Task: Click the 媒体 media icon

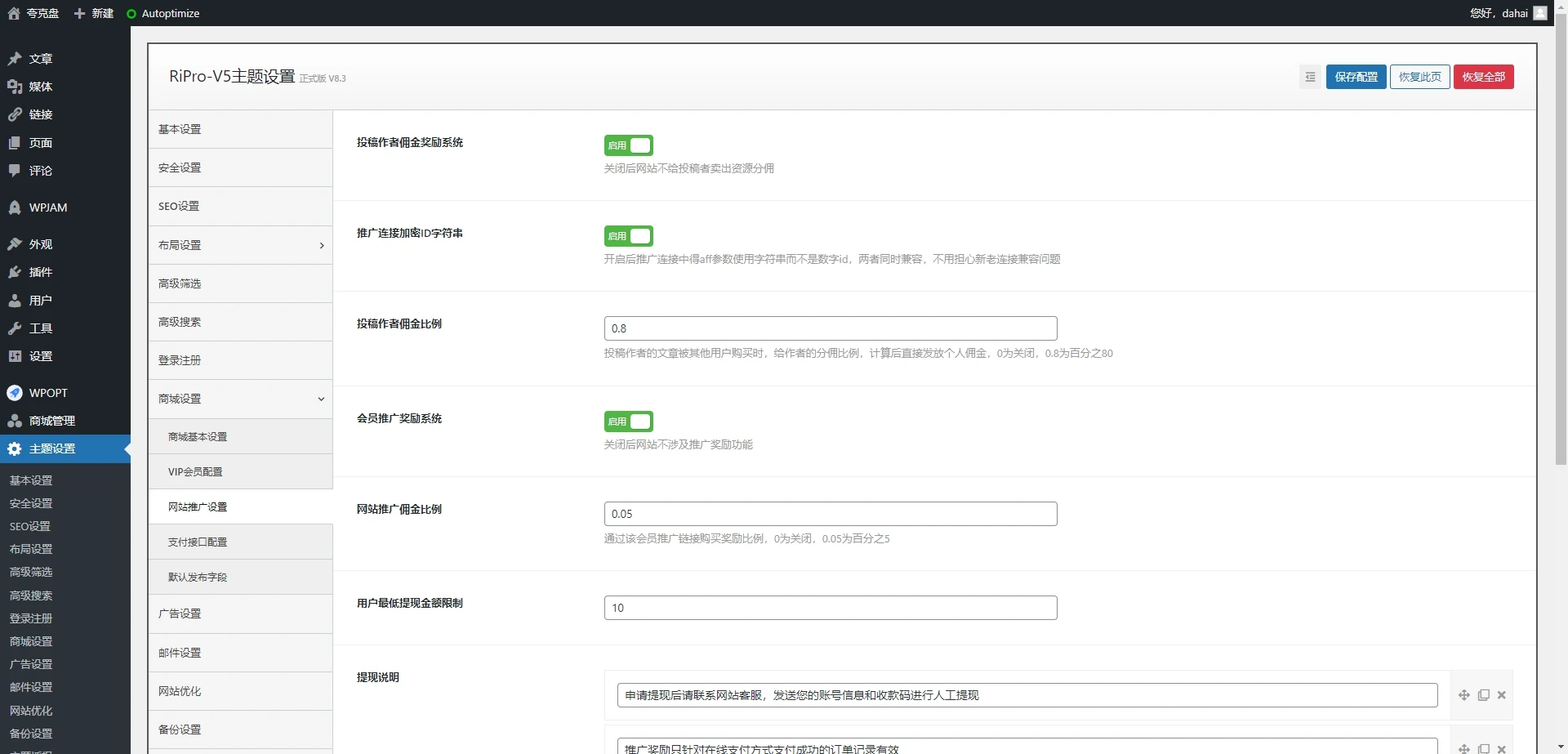Action: click(15, 87)
